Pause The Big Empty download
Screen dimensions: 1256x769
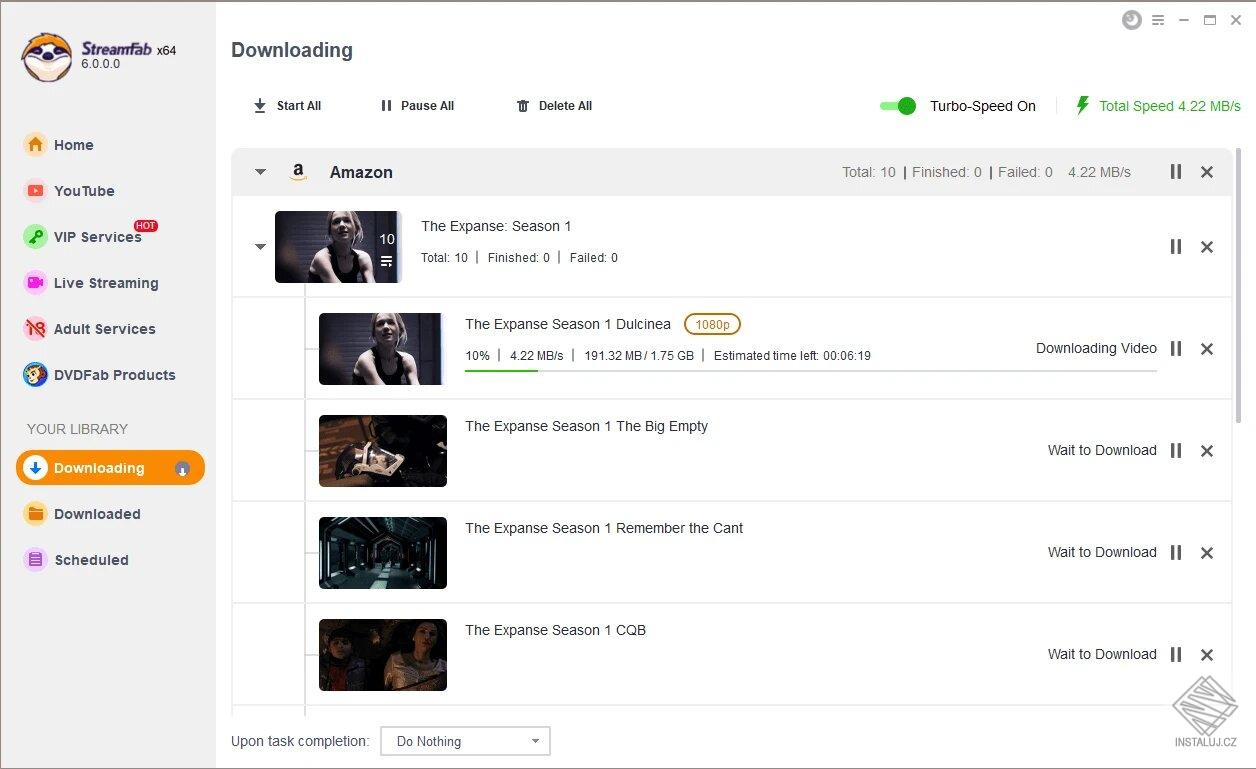[1176, 451]
